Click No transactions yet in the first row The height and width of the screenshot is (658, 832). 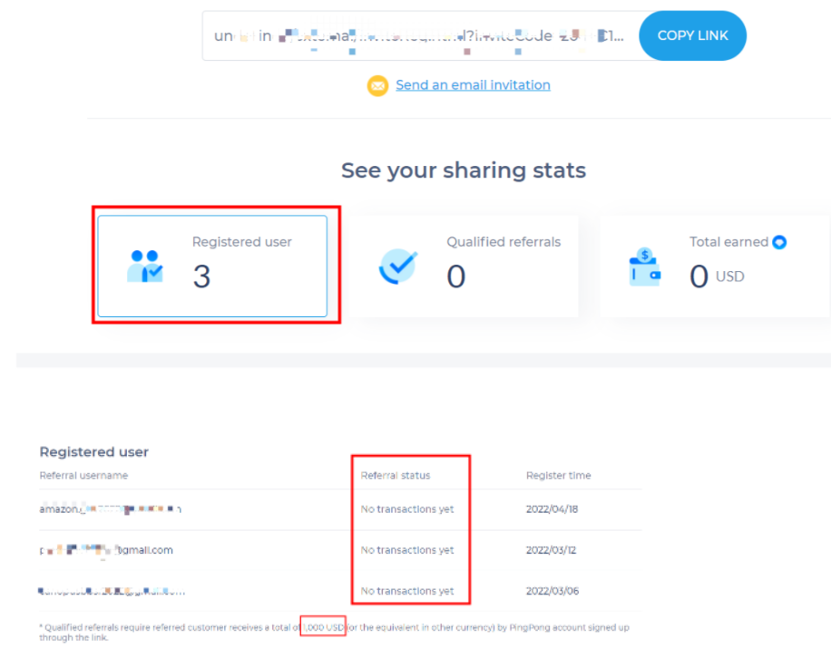click(407, 509)
